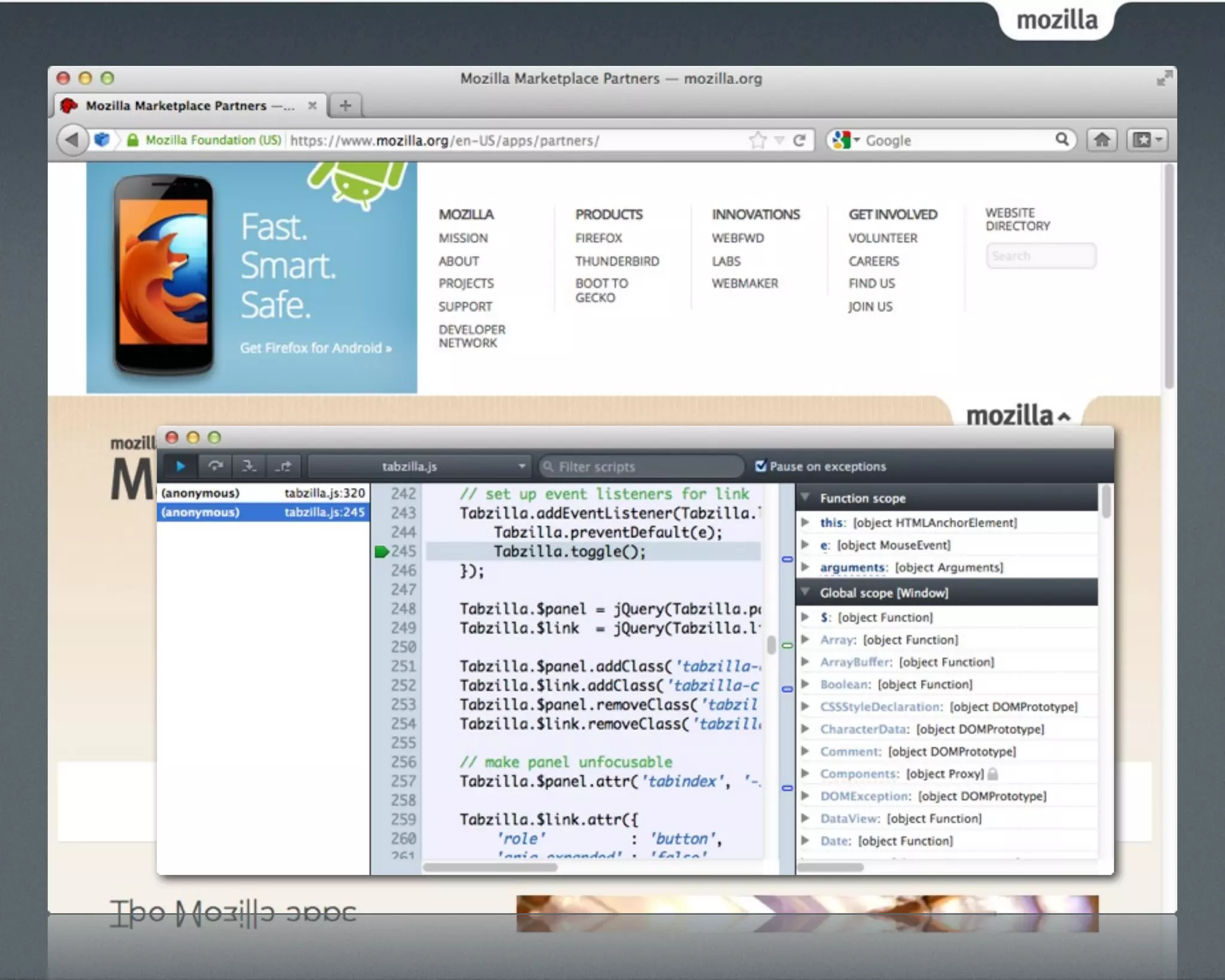Toggle Pause on exceptions checkbox
The image size is (1225, 980).
click(761, 466)
